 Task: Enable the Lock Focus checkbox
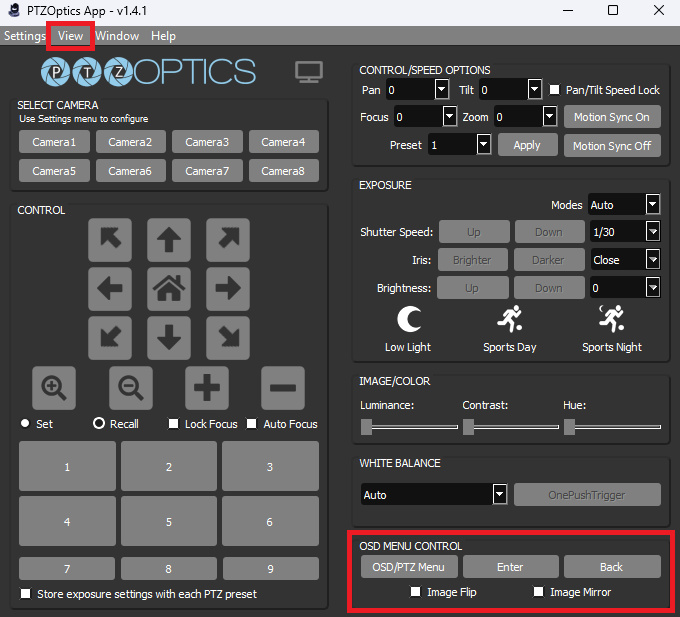[174, 424]
